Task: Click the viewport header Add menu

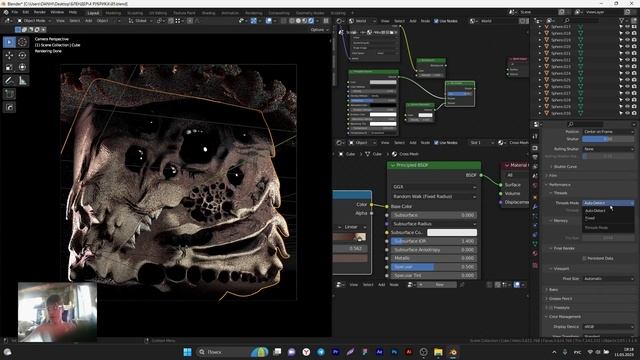Action: pos(88,20)
